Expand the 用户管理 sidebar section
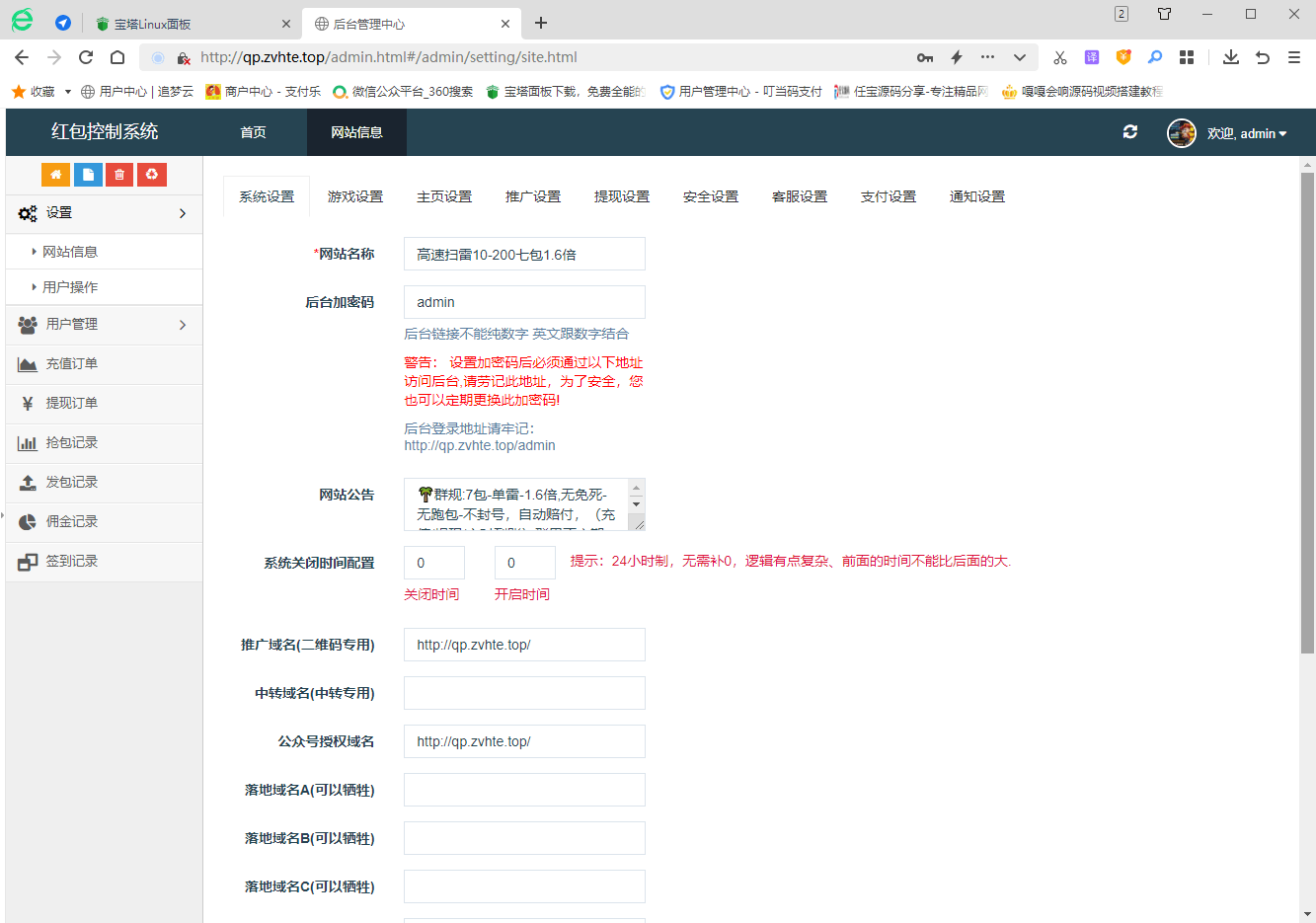1316x923 pixels. [x=104, y=324]
